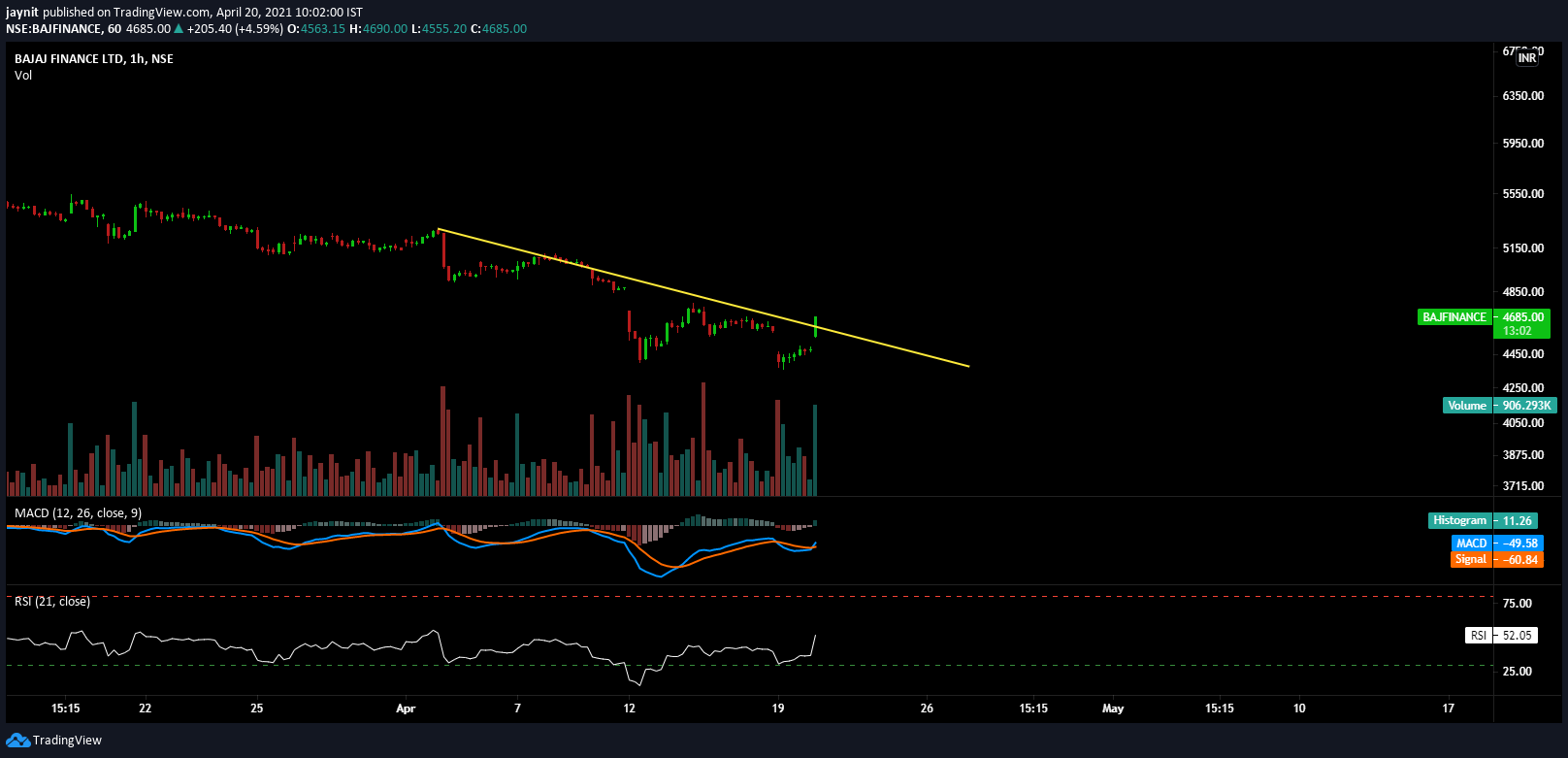
Task: Click the TradingView cloud logo icon
Action: pos(17,741)
